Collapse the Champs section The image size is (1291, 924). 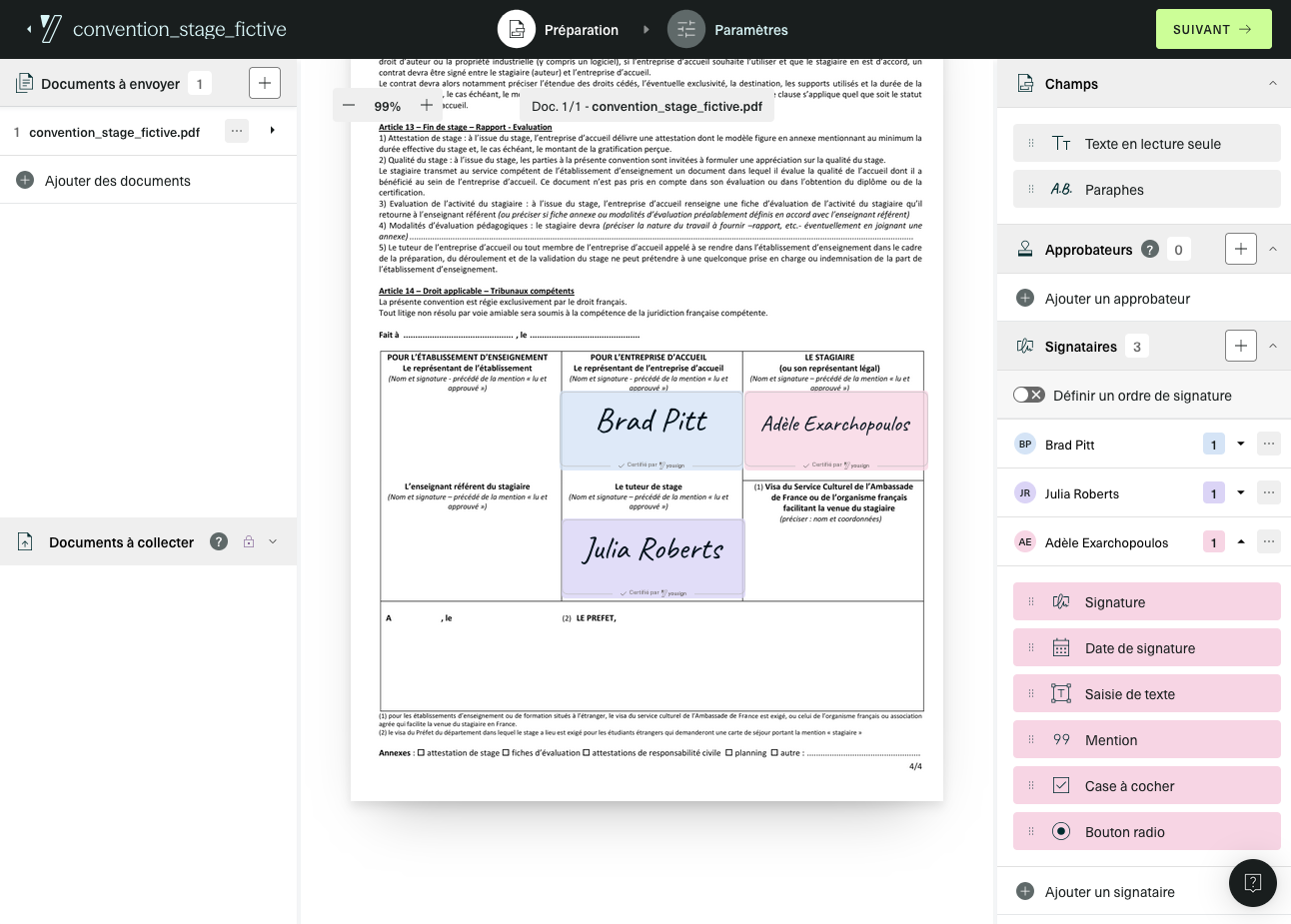tap(1271, 84)
